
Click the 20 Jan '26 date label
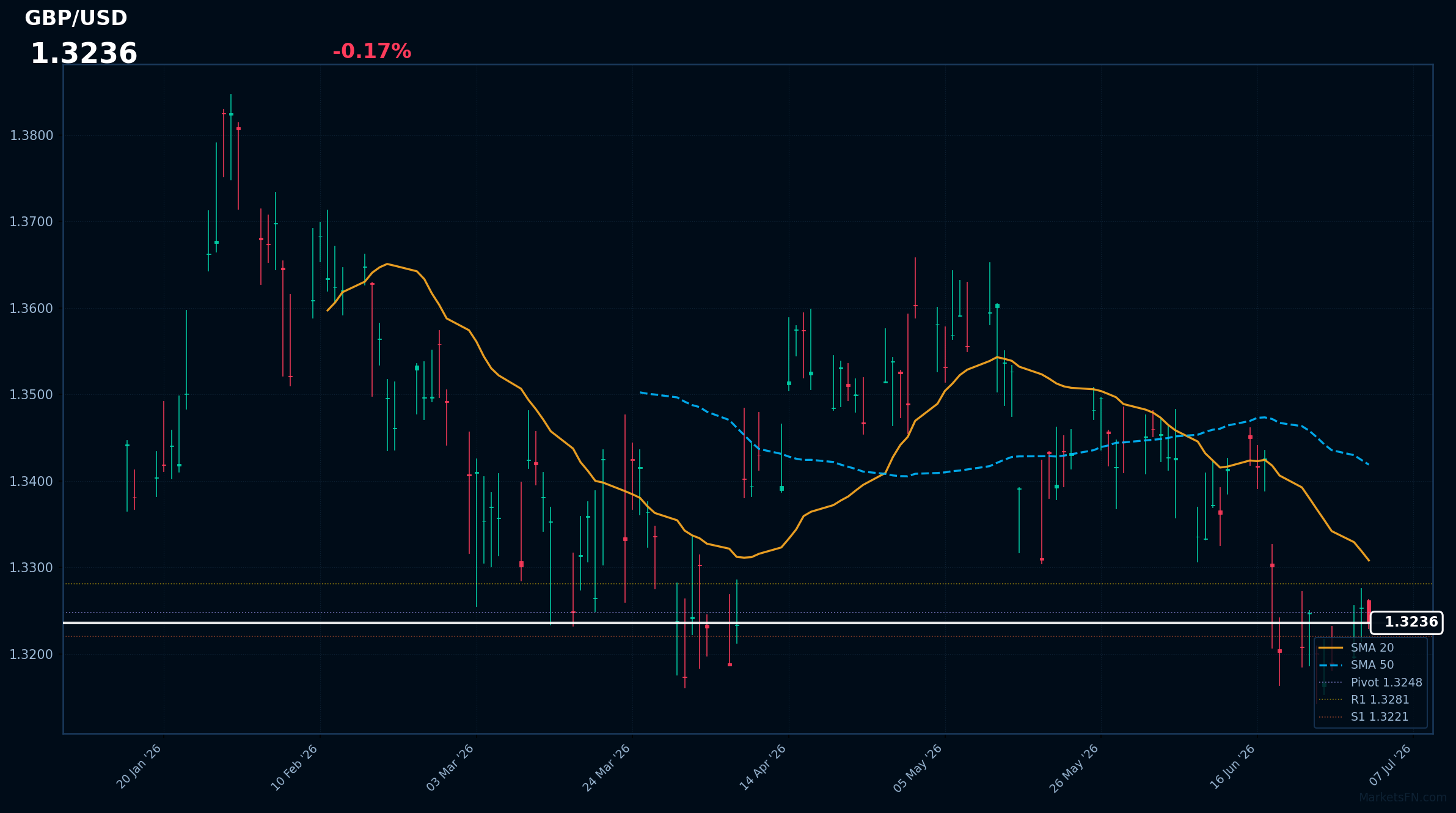140,767
